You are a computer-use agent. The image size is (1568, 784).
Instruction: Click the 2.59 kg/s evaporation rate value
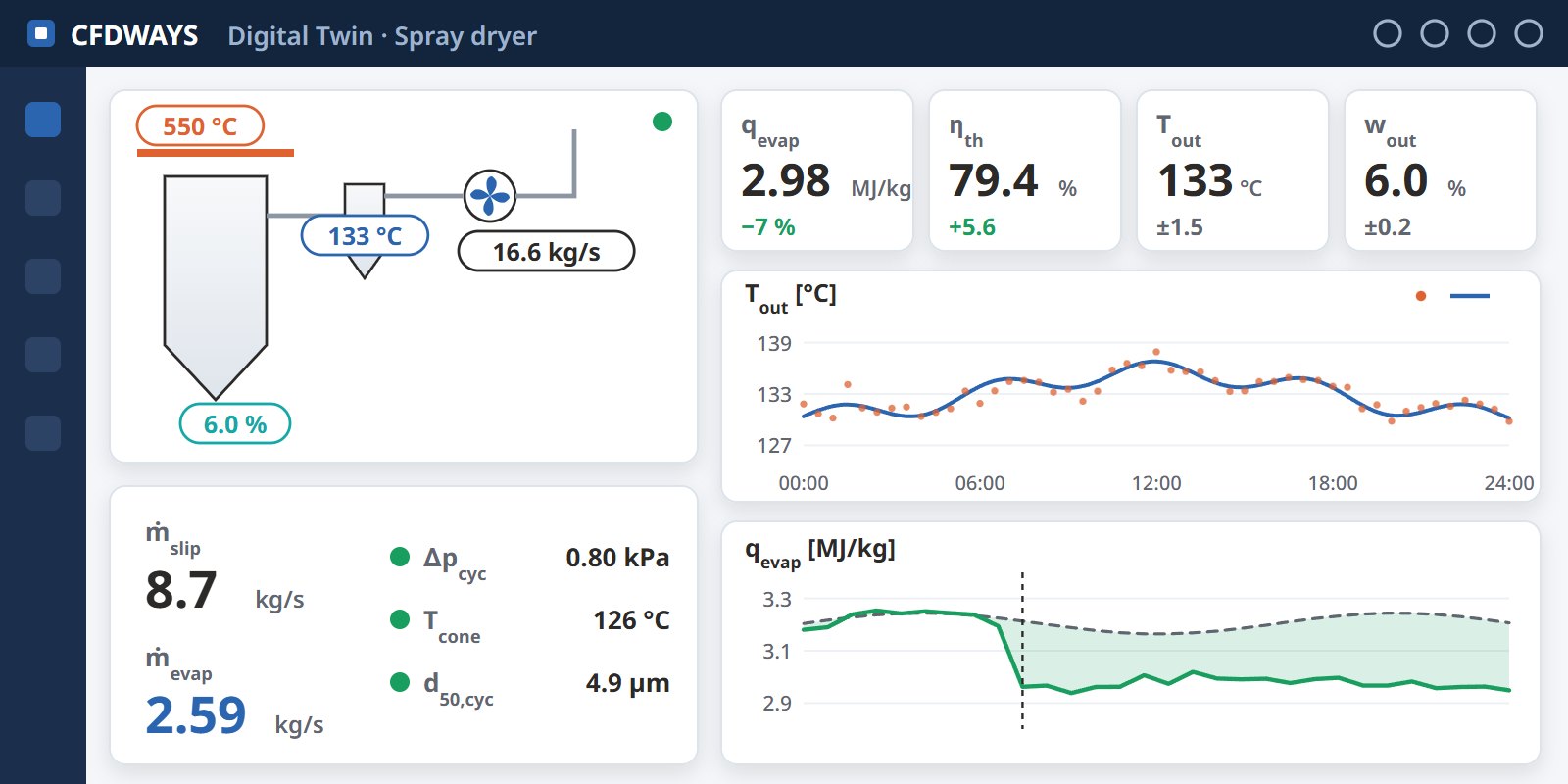pyautogui.click(x=196, y=714)
